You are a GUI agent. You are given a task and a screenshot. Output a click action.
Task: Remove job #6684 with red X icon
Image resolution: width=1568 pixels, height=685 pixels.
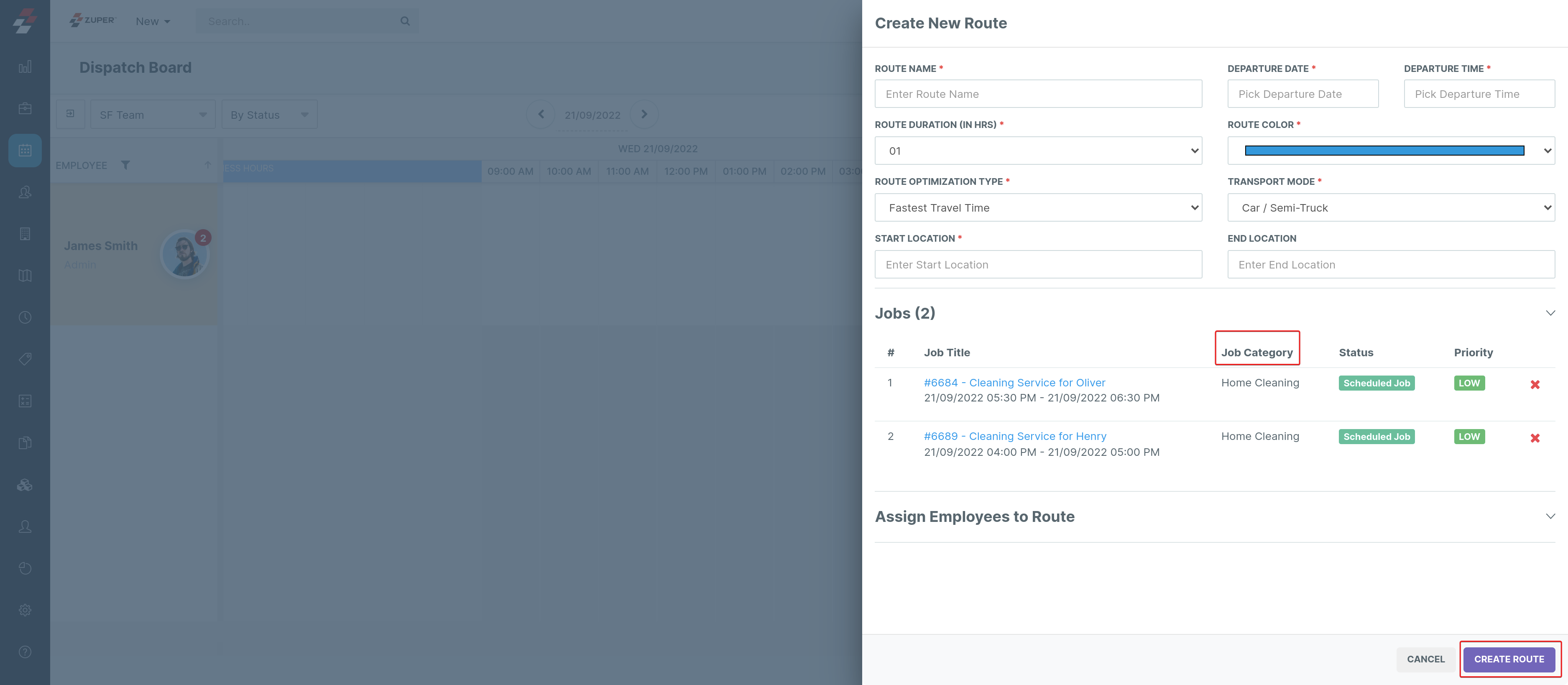click(x=1535, y=384)
